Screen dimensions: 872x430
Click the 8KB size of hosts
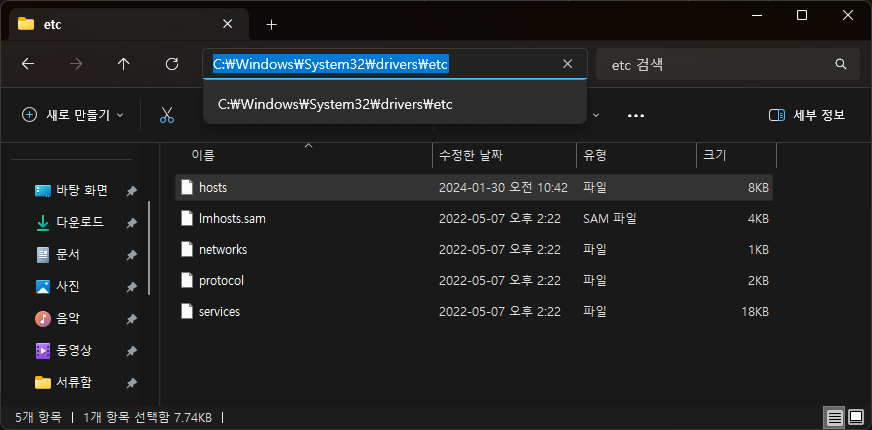(758, 187)
